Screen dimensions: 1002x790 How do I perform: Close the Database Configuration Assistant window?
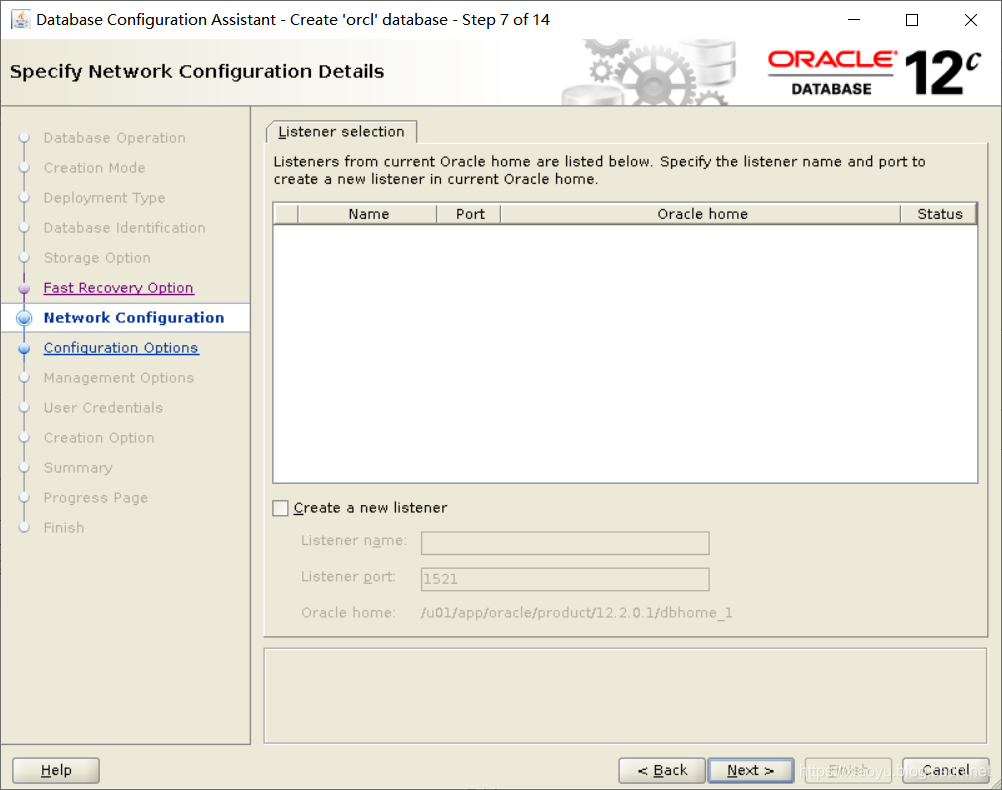(971, 20)
